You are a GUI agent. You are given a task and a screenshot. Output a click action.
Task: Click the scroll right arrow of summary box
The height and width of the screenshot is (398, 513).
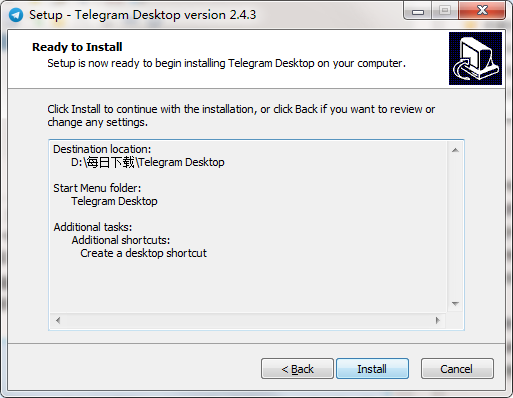click(438, 320)
